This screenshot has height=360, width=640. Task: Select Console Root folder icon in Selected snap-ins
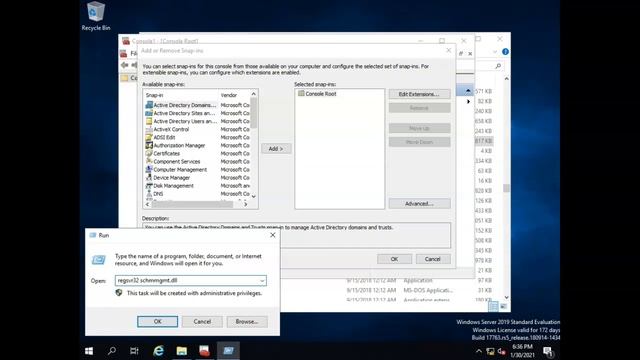click(301, 93)
